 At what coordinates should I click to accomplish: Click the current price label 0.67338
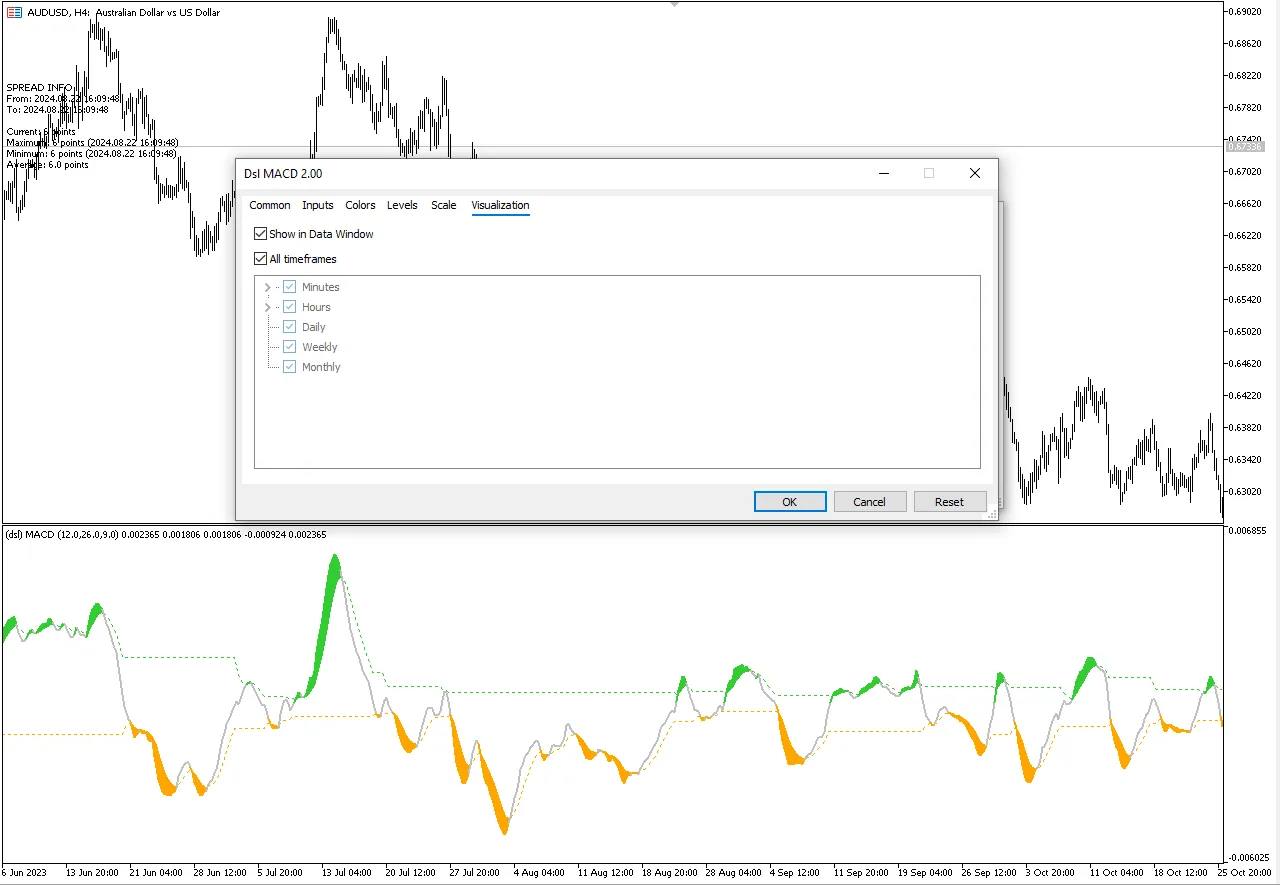pyautogui.click(x=1244, y=147)
